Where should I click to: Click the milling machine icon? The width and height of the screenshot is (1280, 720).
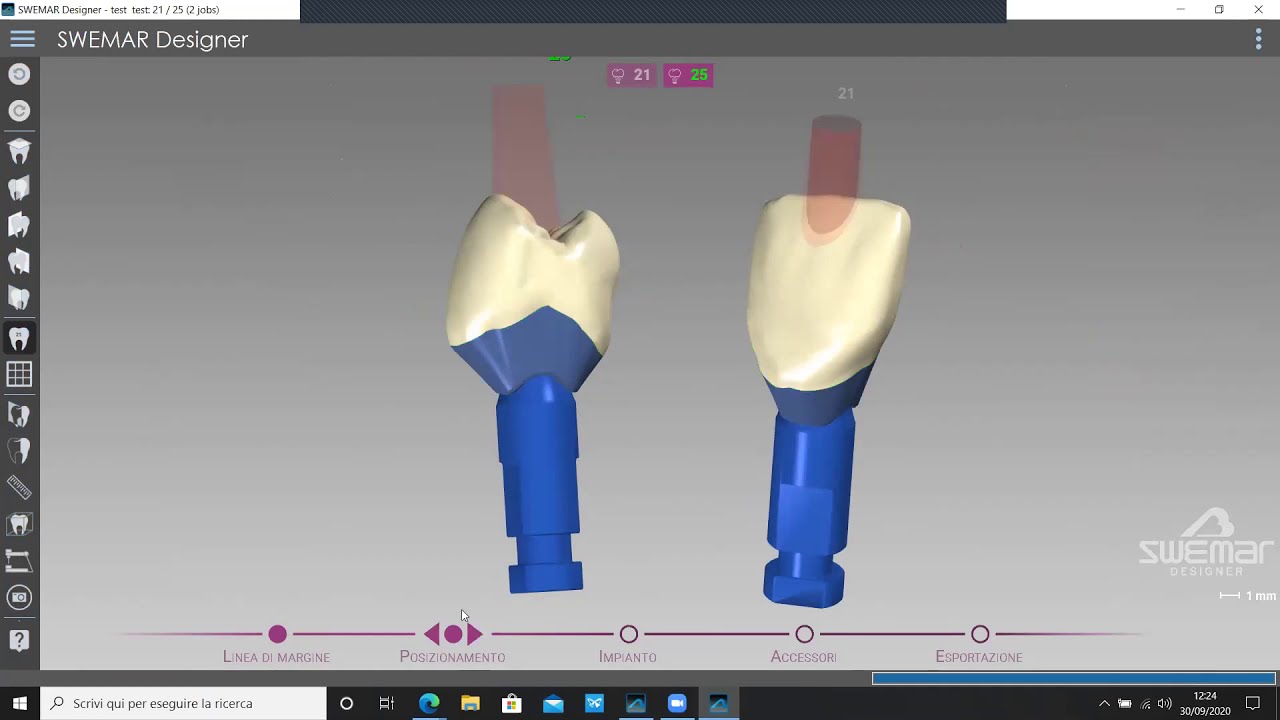(19, 560)
